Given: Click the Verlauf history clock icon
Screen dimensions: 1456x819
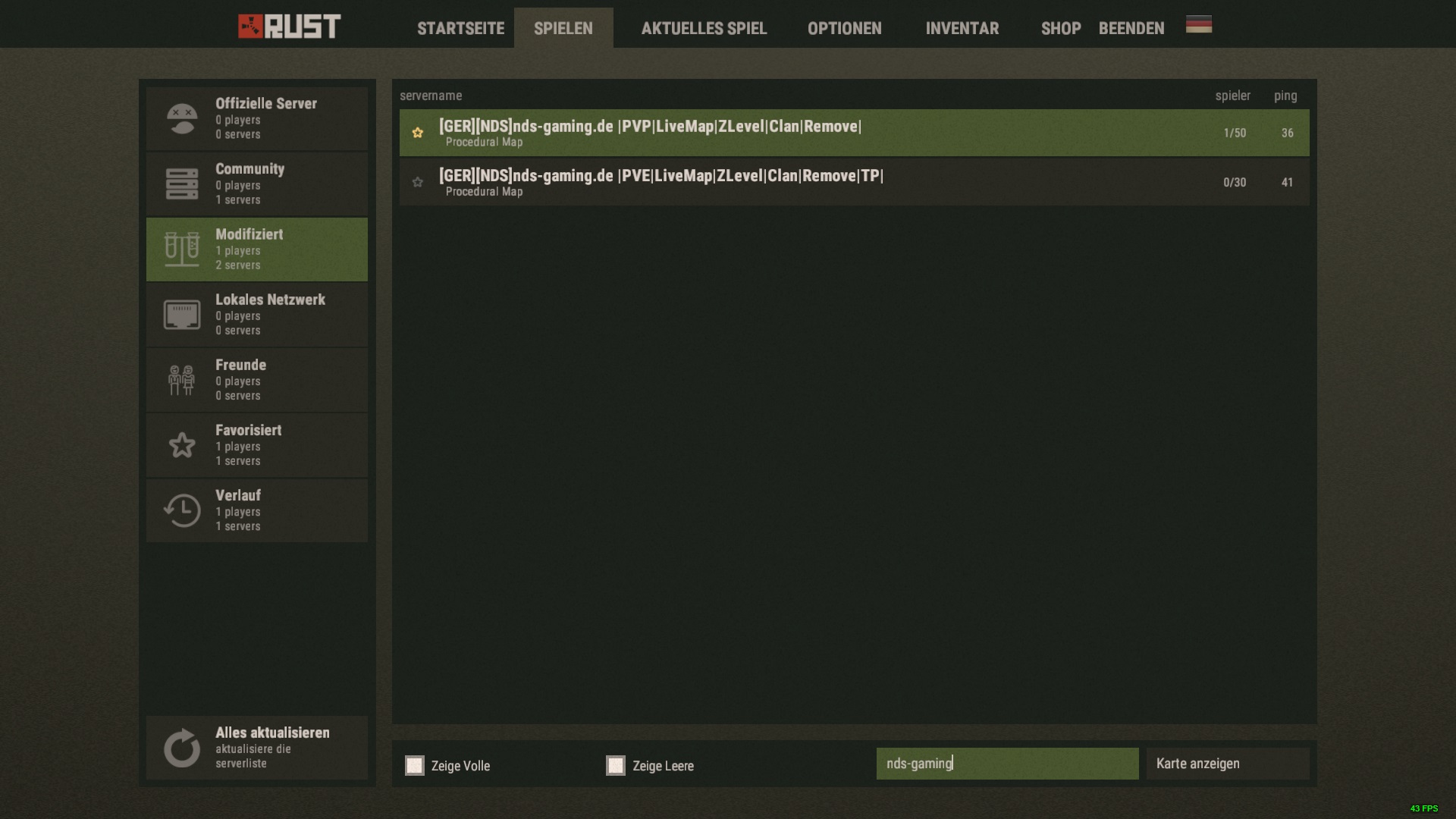Looking at the screenshot, I should 182,510.
